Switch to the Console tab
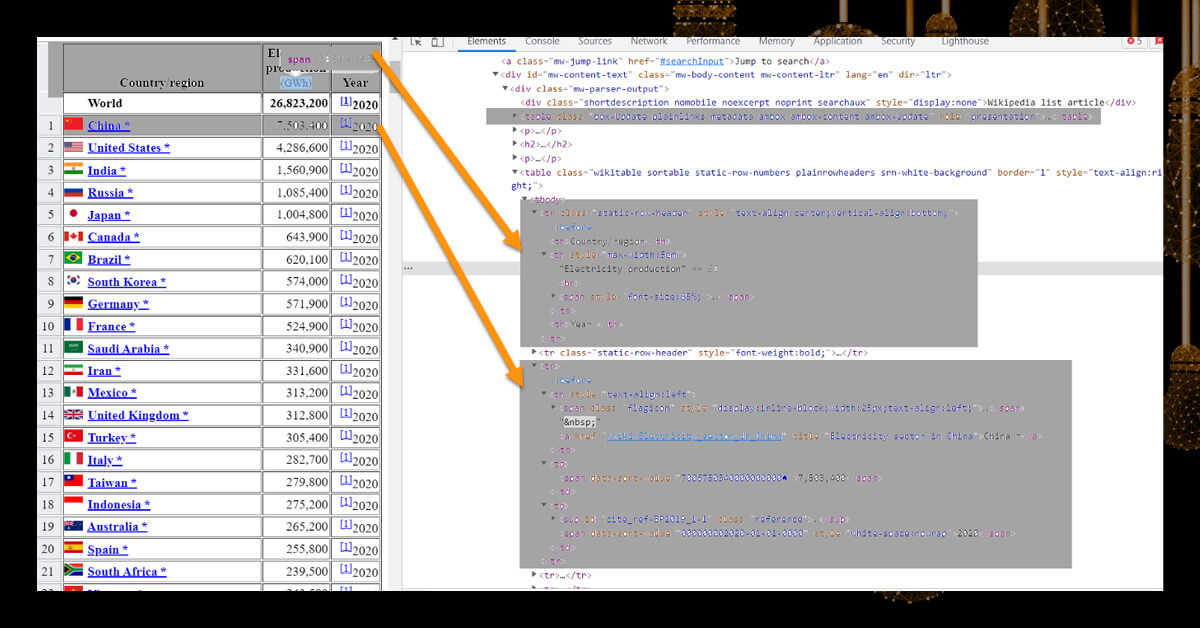The width and height of the screenshot is (1200, 628). (542, 42)
